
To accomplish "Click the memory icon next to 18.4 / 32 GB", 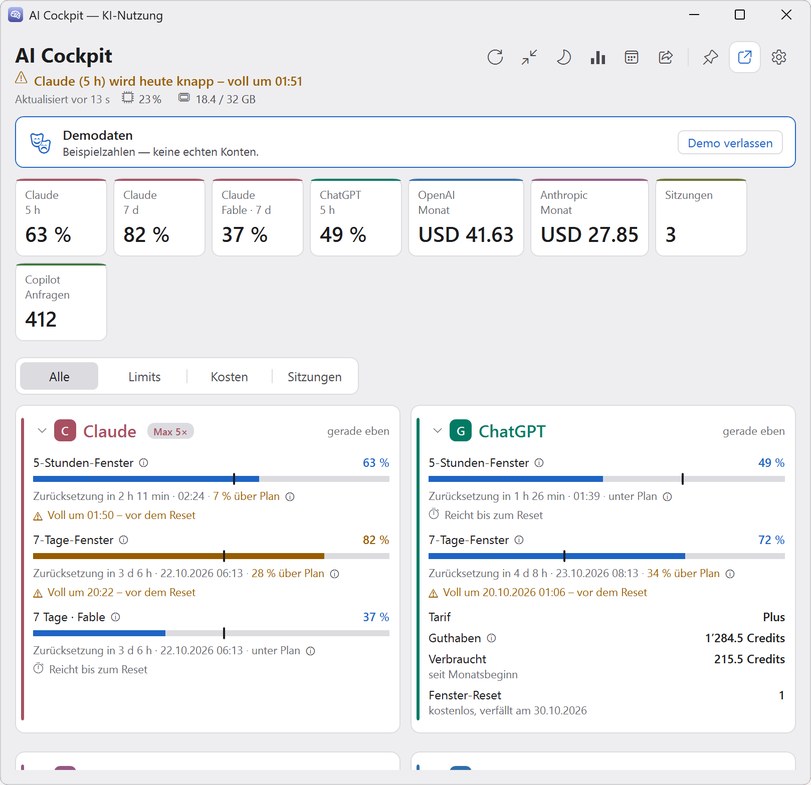I will (184, 97).
